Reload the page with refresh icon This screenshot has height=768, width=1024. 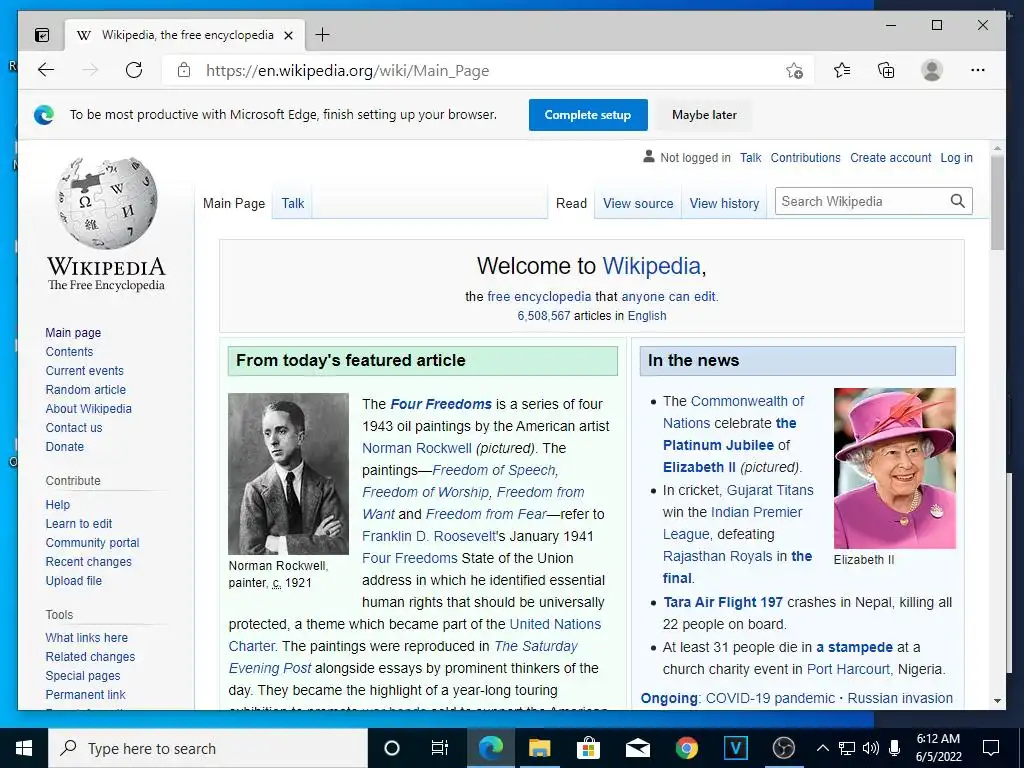(x=134, y=71)
